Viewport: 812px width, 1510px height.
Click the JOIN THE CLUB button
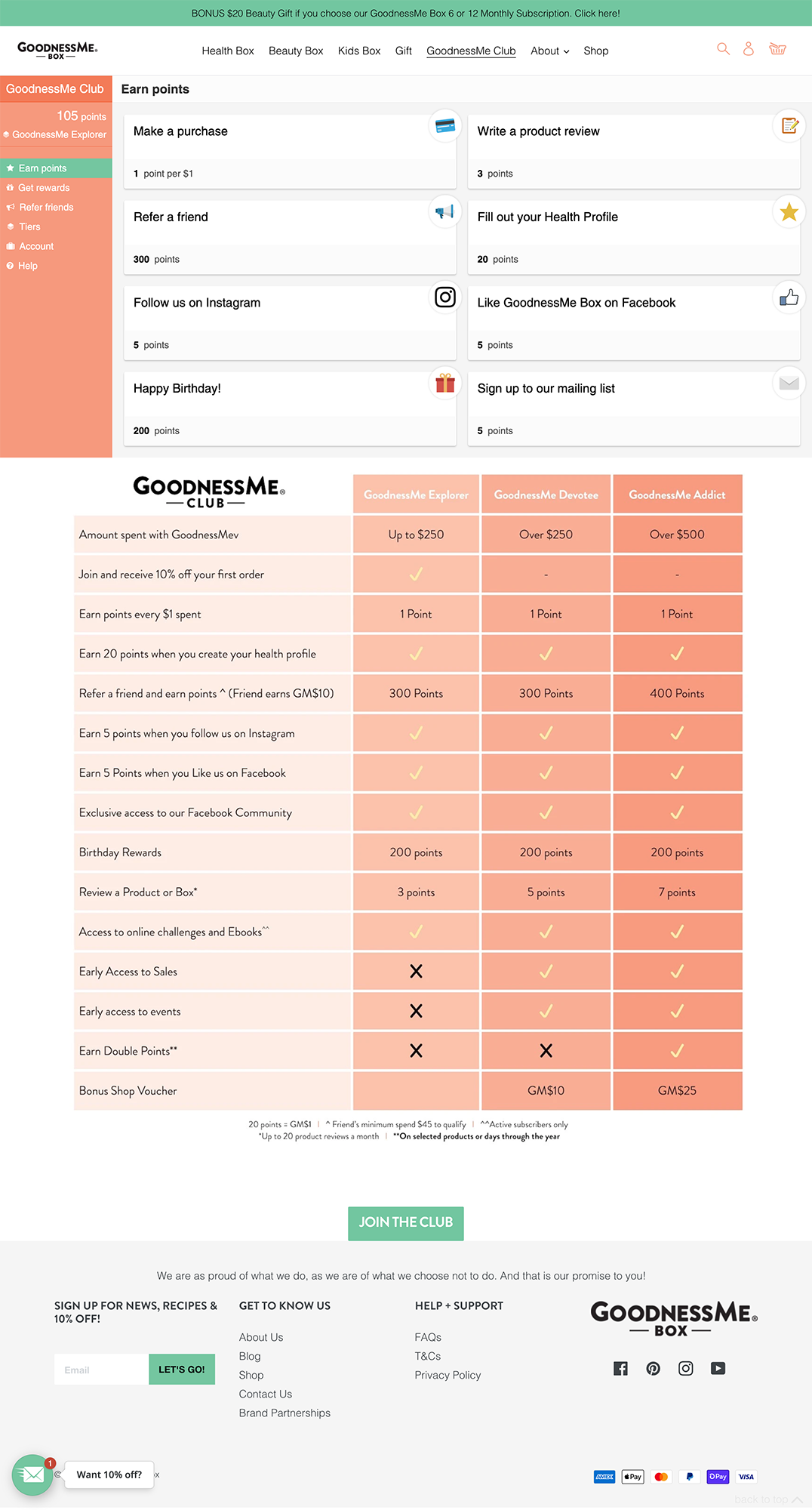pos(406,1222)
